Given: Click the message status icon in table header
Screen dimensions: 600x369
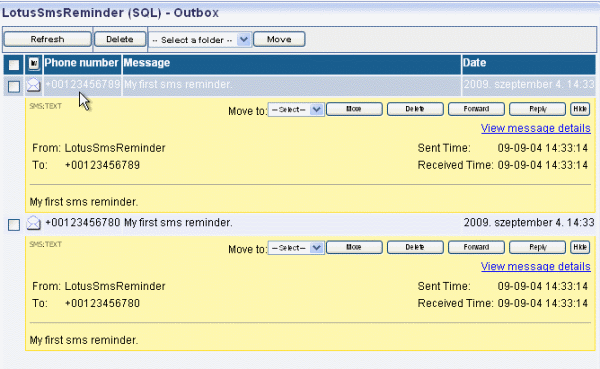Looking at the screenshot, I should click(34, 64).
